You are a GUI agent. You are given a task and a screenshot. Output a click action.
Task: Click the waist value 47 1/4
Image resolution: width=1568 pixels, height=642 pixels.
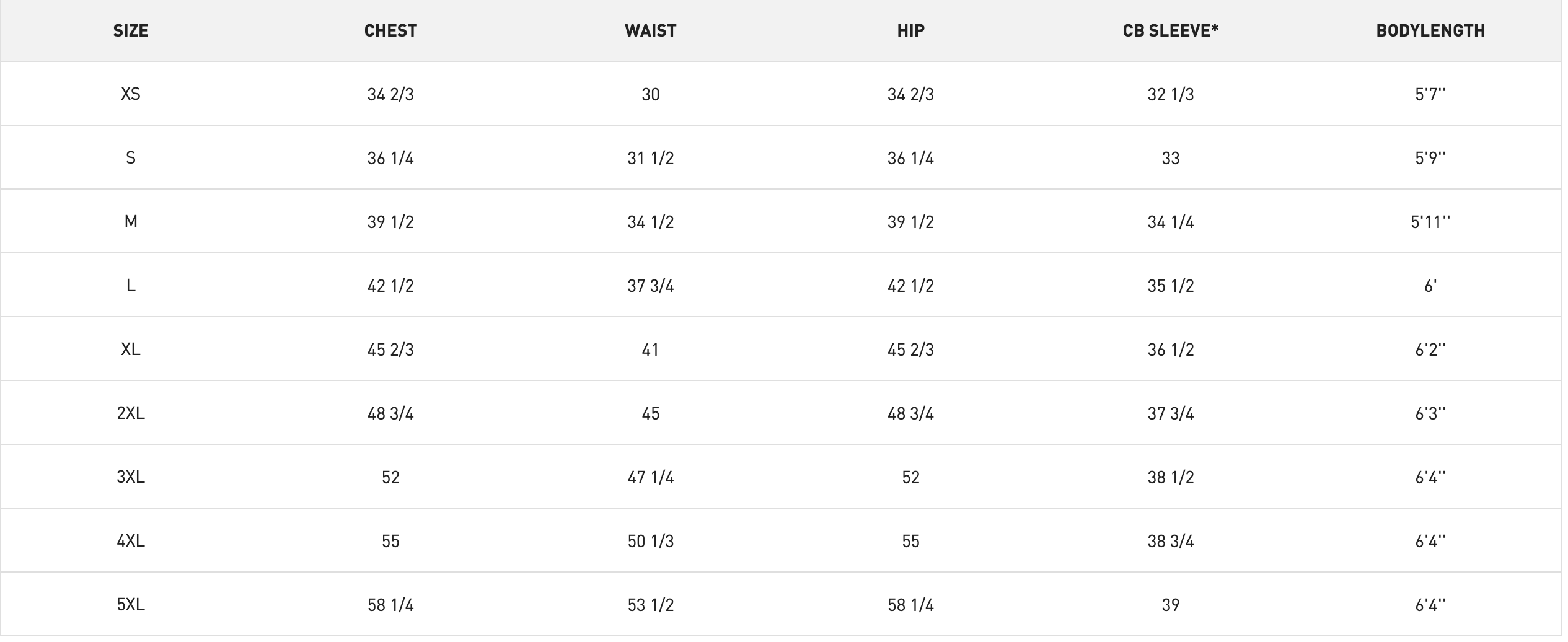pos(650,477)
